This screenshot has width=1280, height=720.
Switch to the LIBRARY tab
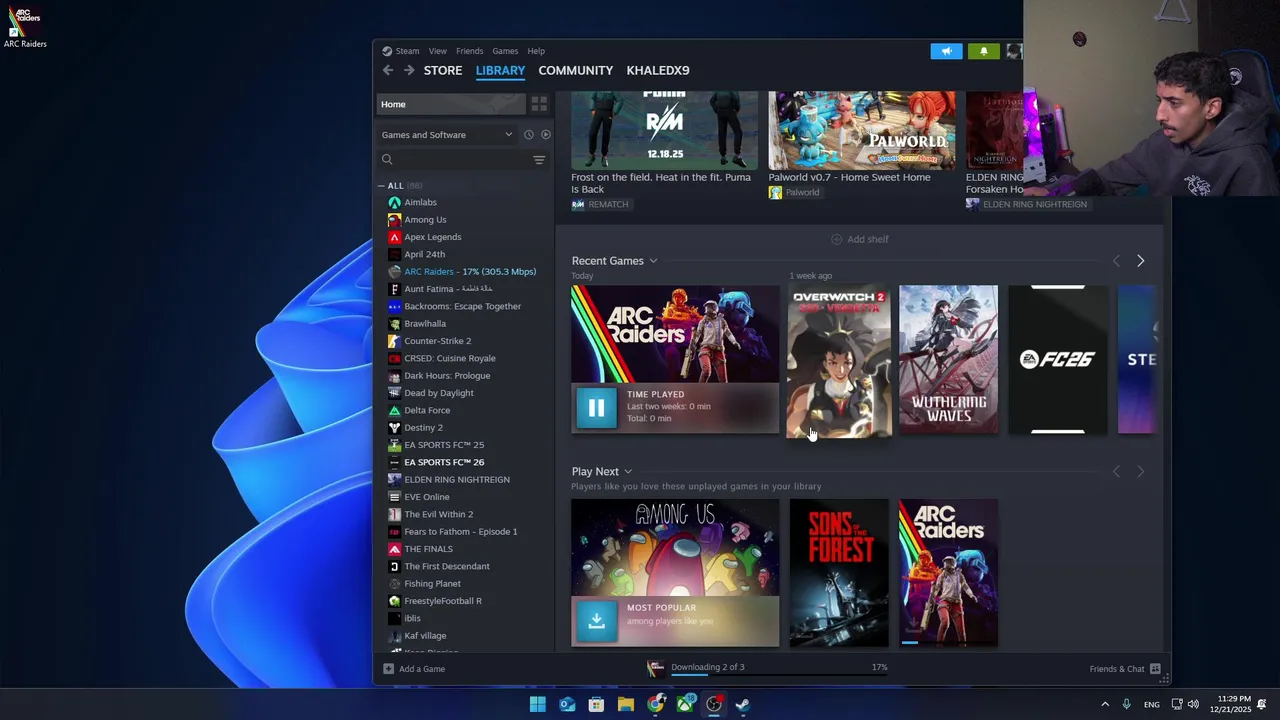(x=500, y=70)
